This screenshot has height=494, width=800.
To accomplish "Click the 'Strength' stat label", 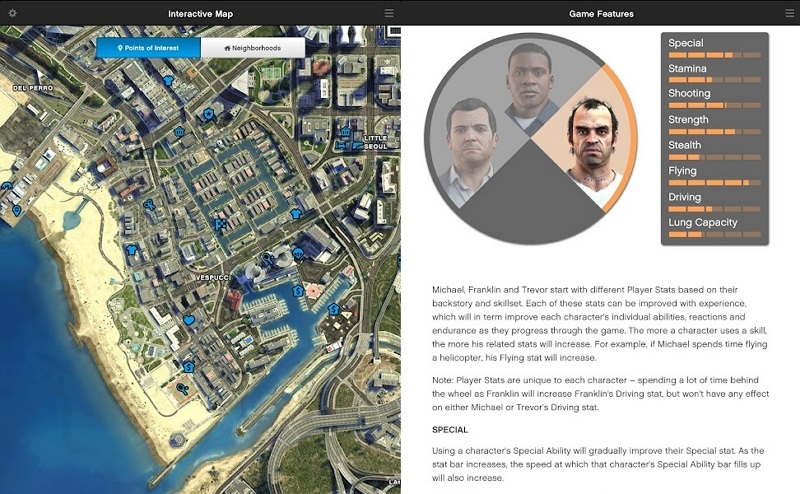I will coord(688,120).
